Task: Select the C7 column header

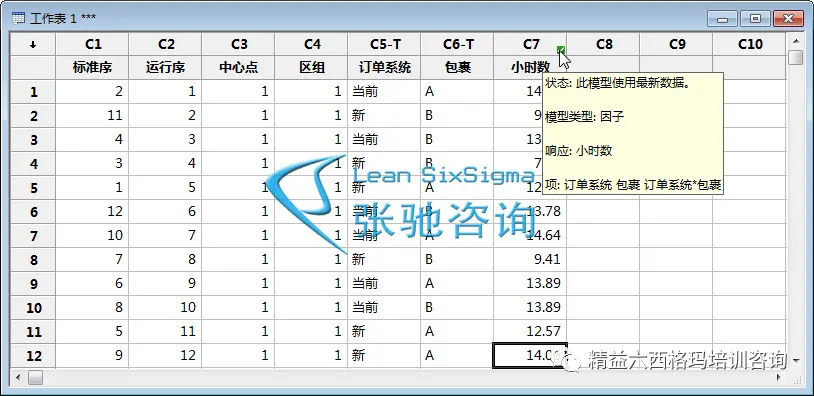Action: [531, 45]
